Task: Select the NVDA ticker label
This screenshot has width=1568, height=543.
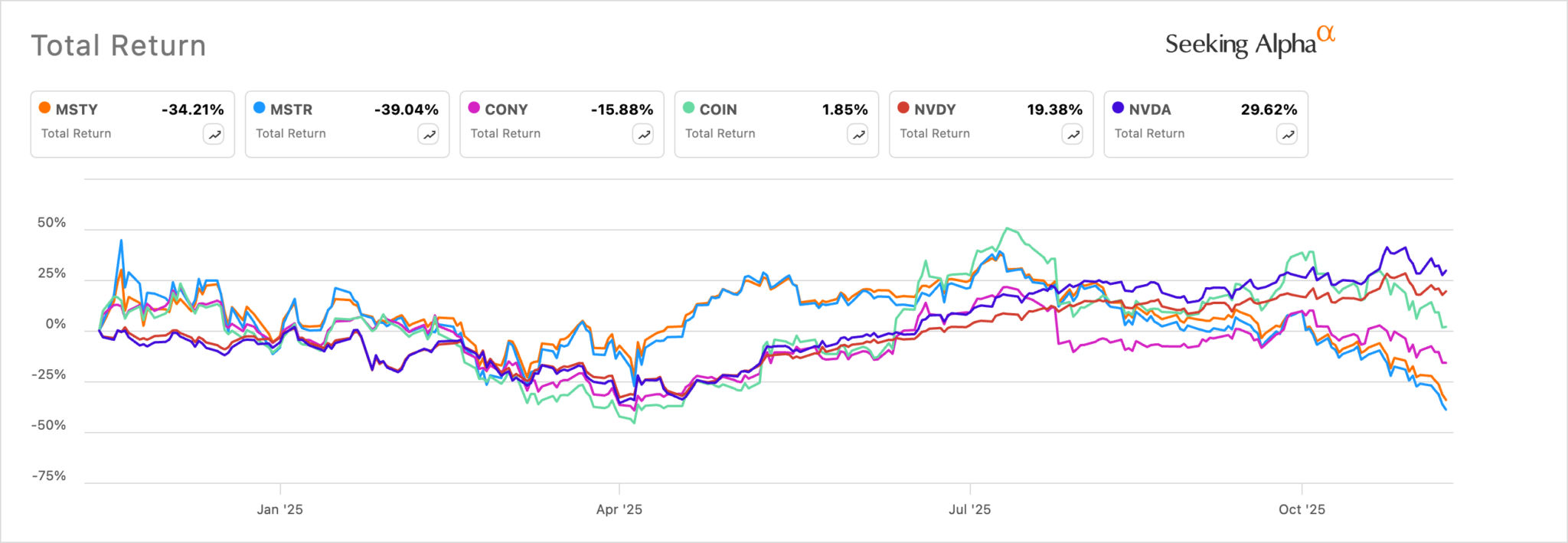Action: 1150,110
